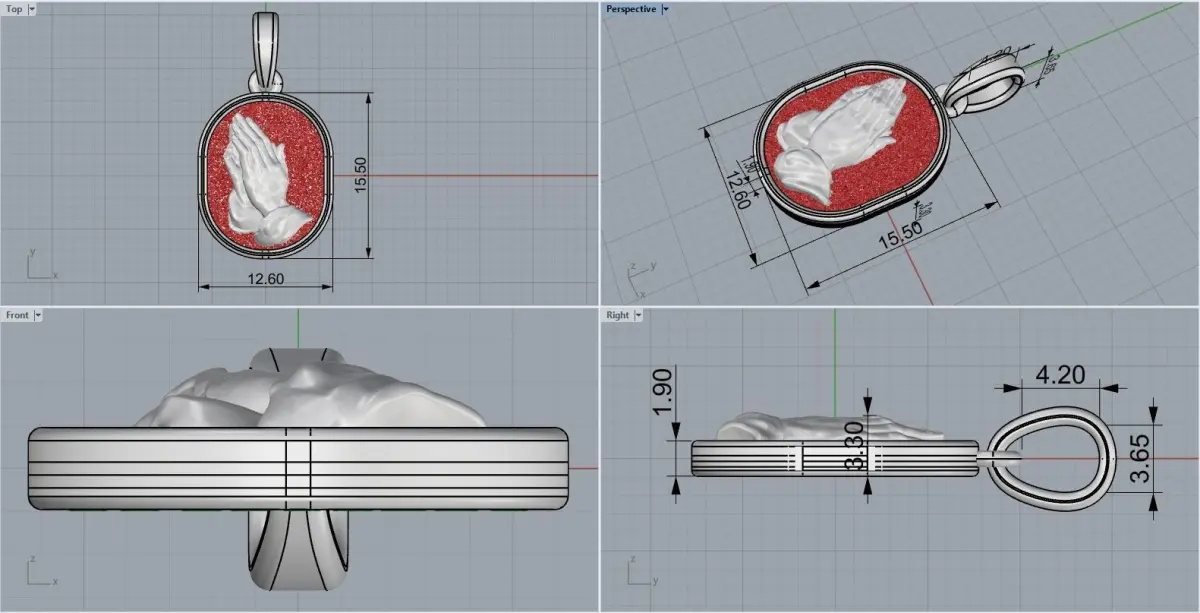Open the Perspective viewport dropdown arrow
Screen dimensions: 1200x613
666,9
